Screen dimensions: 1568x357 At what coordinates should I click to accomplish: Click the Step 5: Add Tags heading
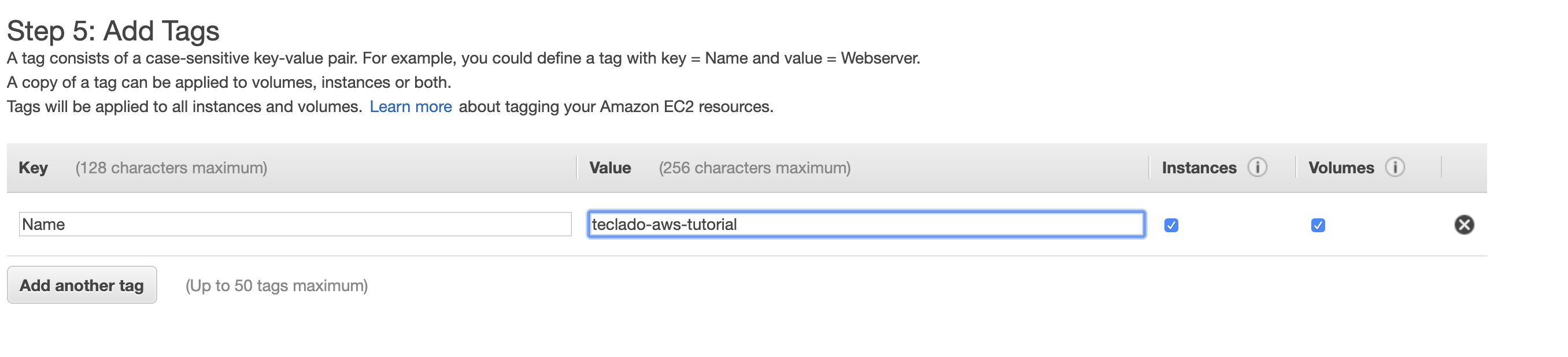point(113,31)
